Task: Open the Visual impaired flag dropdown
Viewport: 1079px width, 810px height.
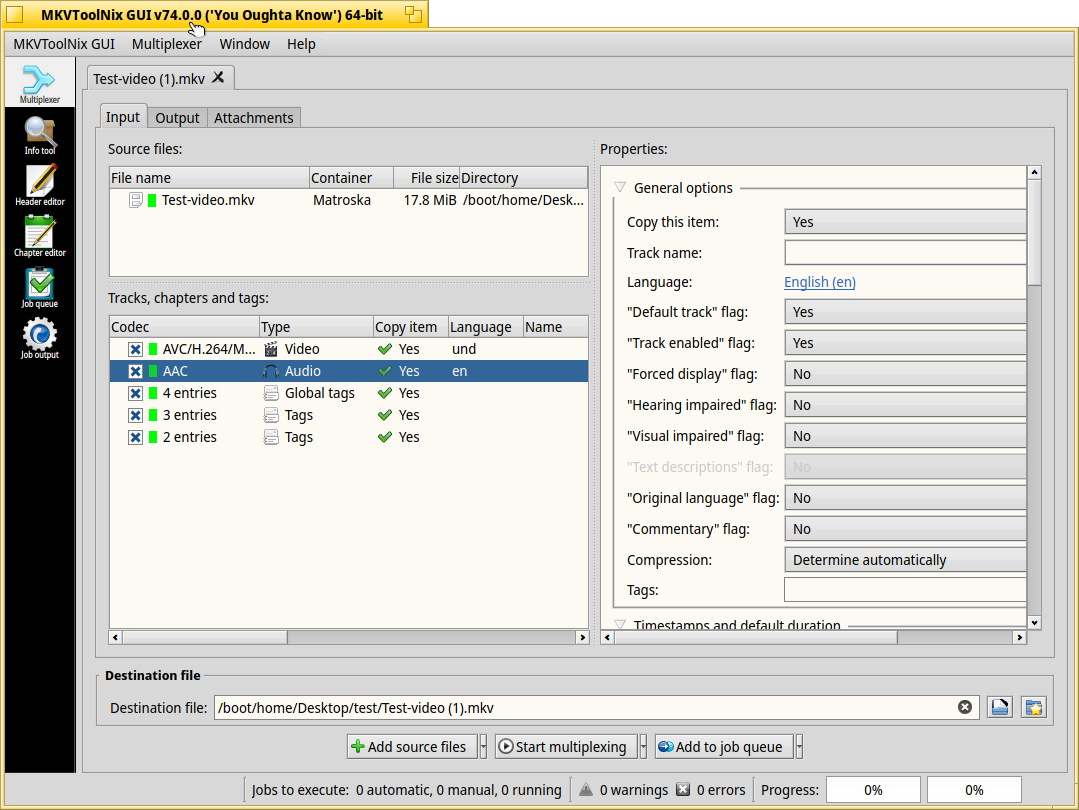Action: (905, 436)
